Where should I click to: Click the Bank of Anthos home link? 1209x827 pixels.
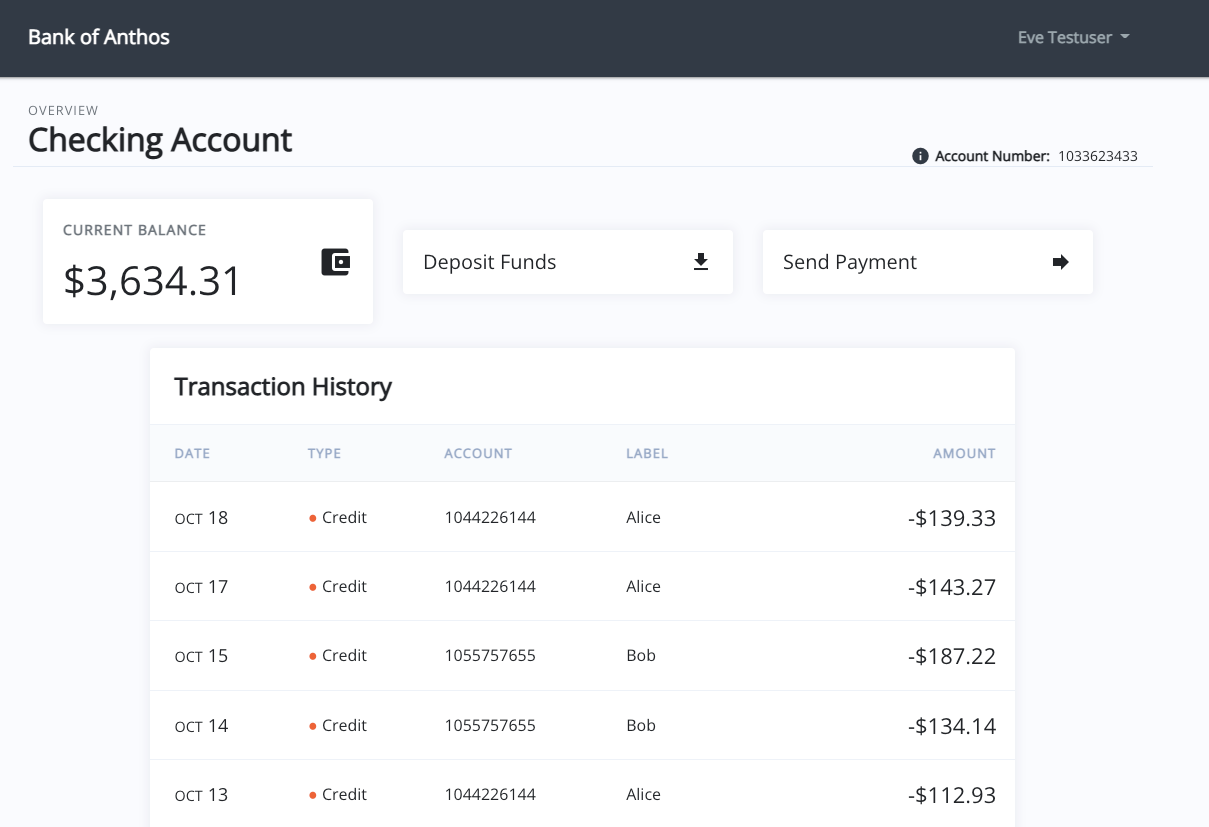pyautogui.click(x=99, y=38)
